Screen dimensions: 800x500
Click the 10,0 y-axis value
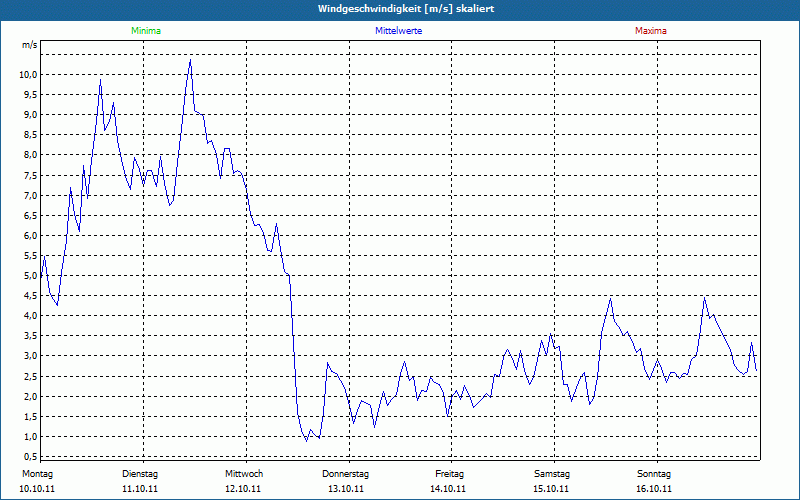coord(29,74)
